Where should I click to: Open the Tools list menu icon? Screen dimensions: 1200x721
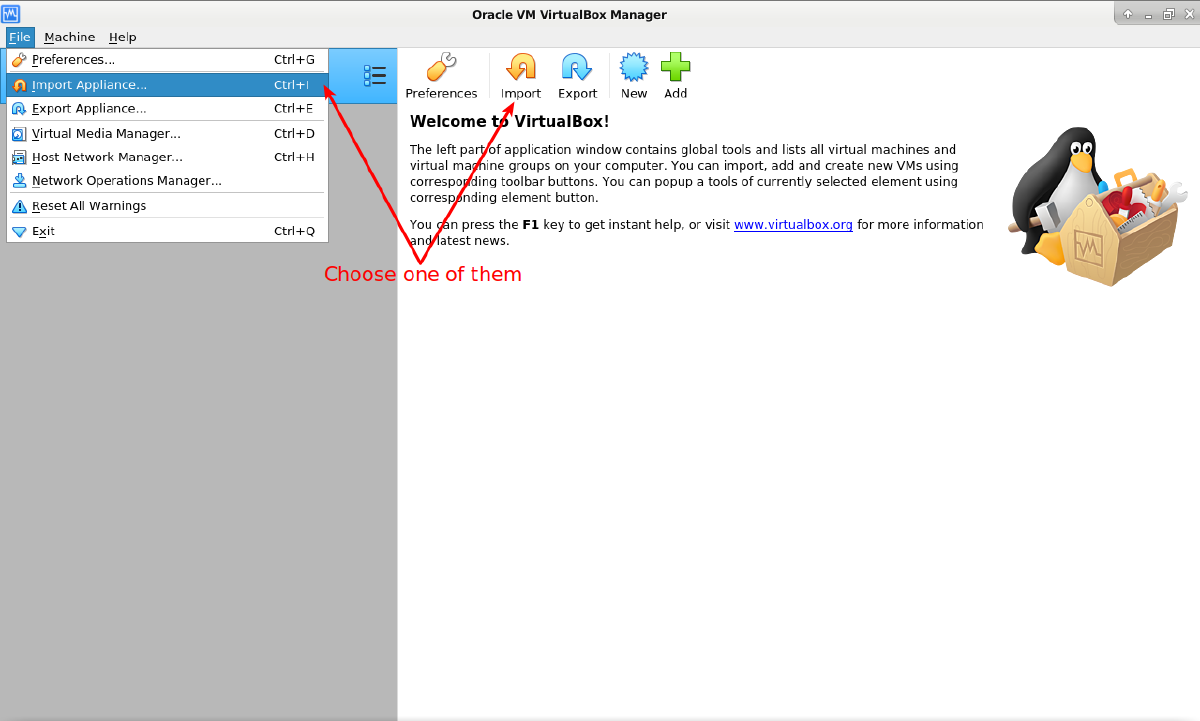(375, 75)
